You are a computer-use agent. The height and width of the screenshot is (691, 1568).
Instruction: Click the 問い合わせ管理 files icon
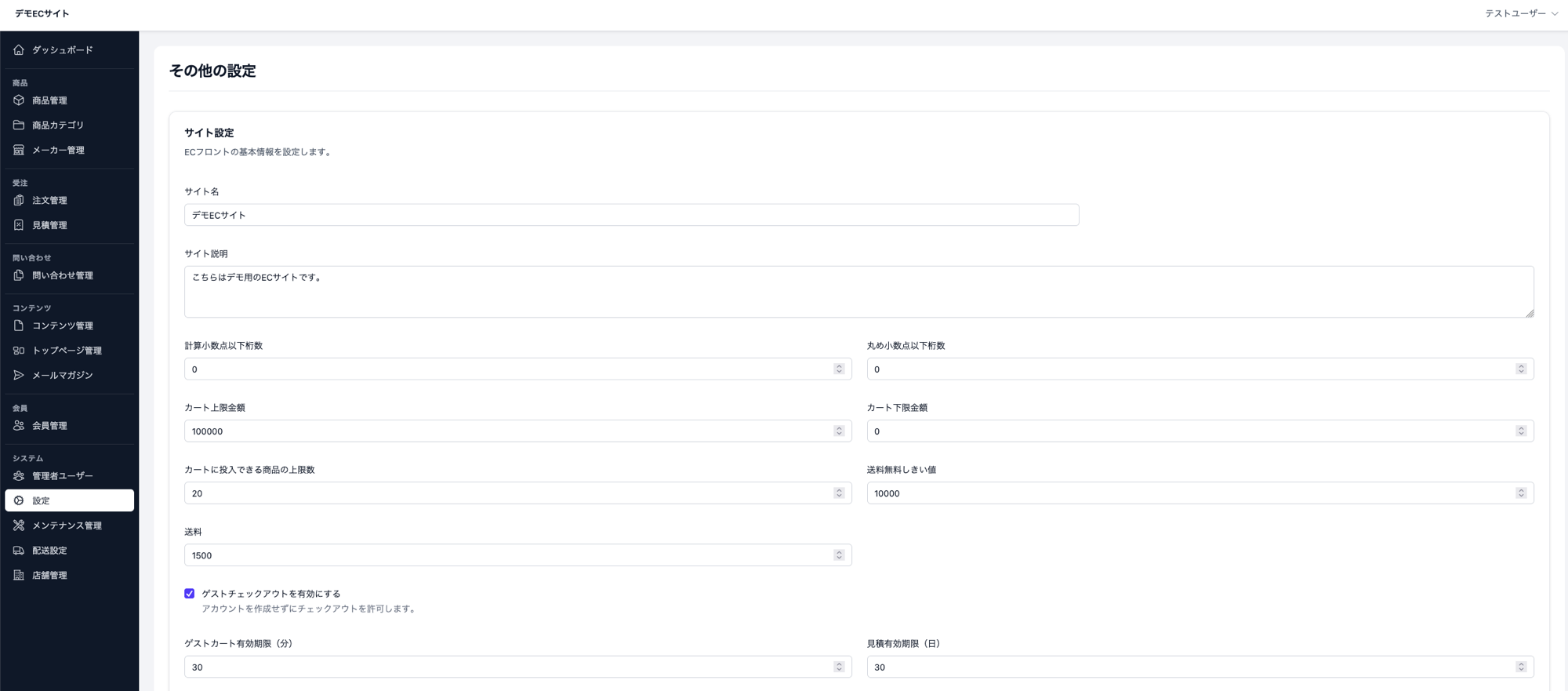click(19, 275)
